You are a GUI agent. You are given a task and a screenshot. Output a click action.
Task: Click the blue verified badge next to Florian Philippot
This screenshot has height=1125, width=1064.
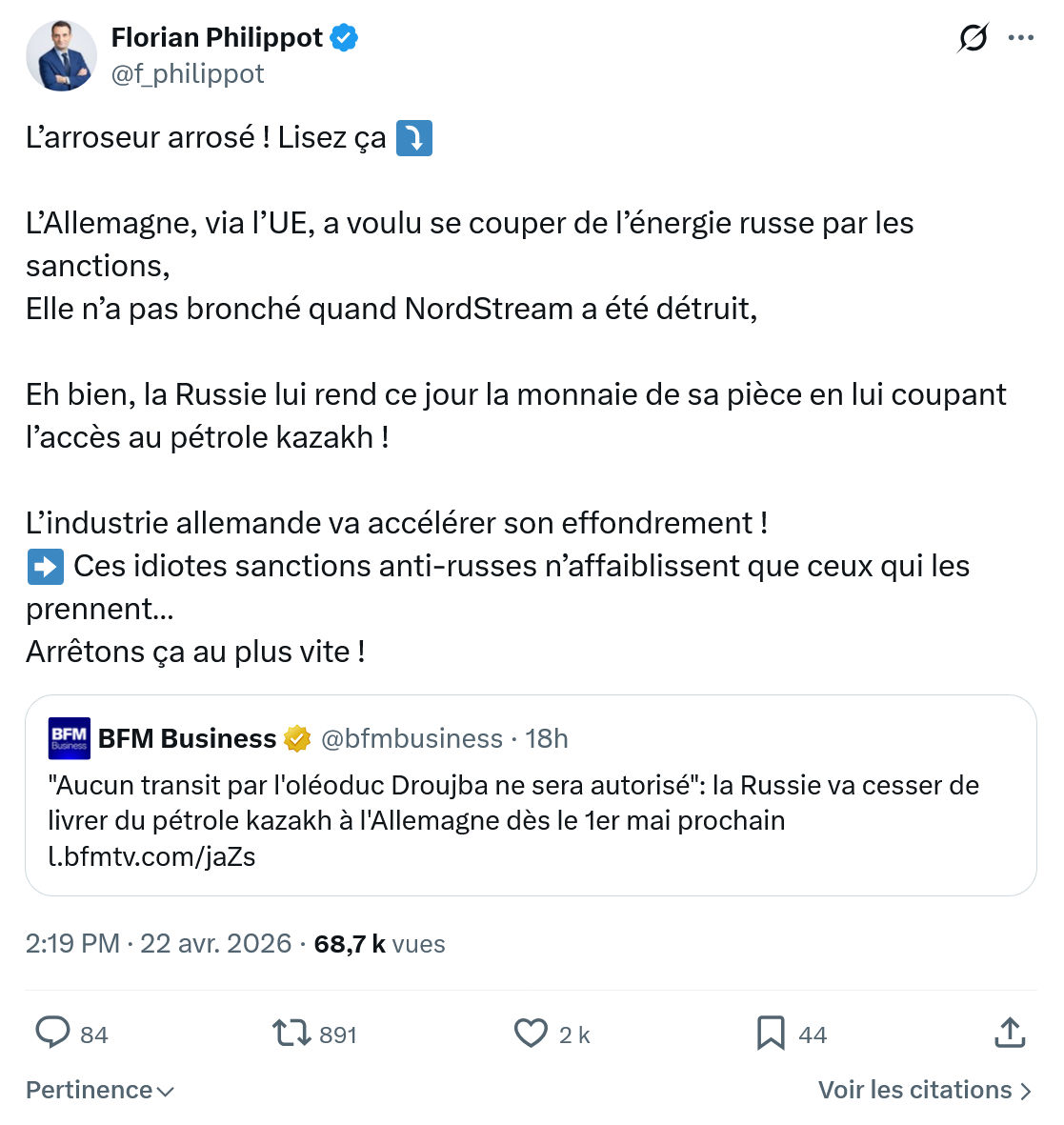[x=344, y=37]
